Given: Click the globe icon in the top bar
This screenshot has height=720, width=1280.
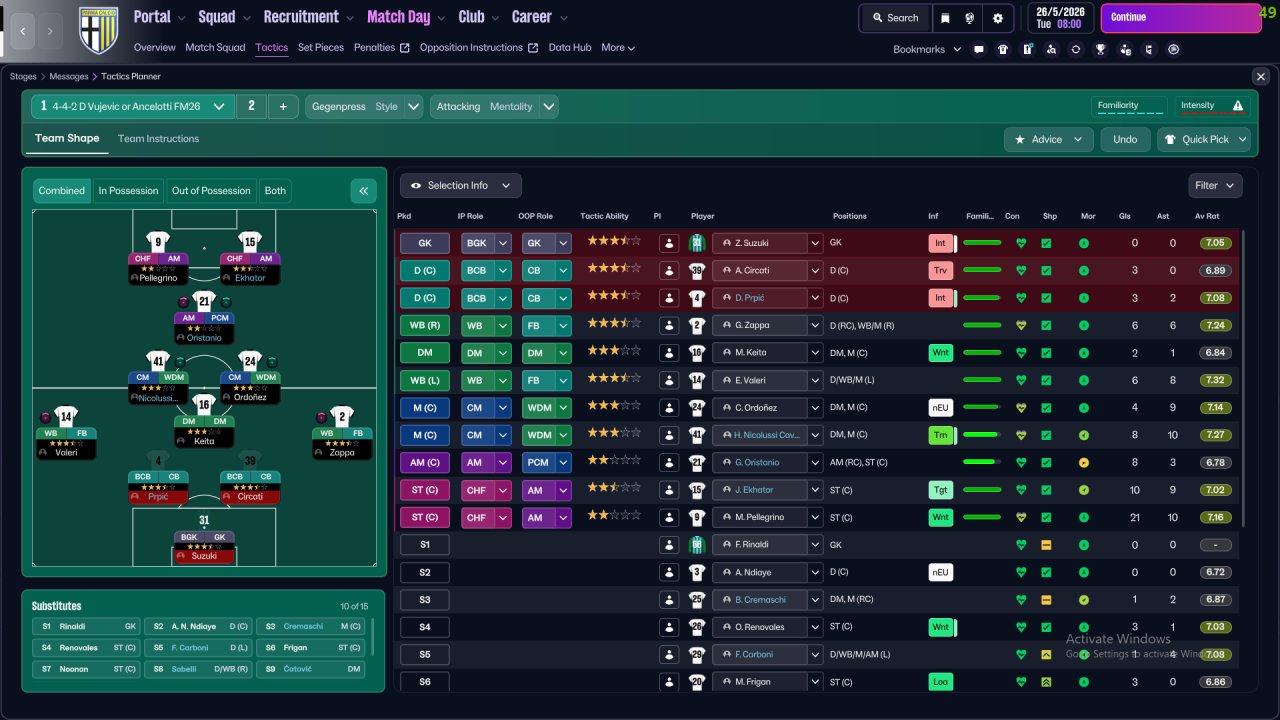Looking at the screenshot, I should coord(970,18).
